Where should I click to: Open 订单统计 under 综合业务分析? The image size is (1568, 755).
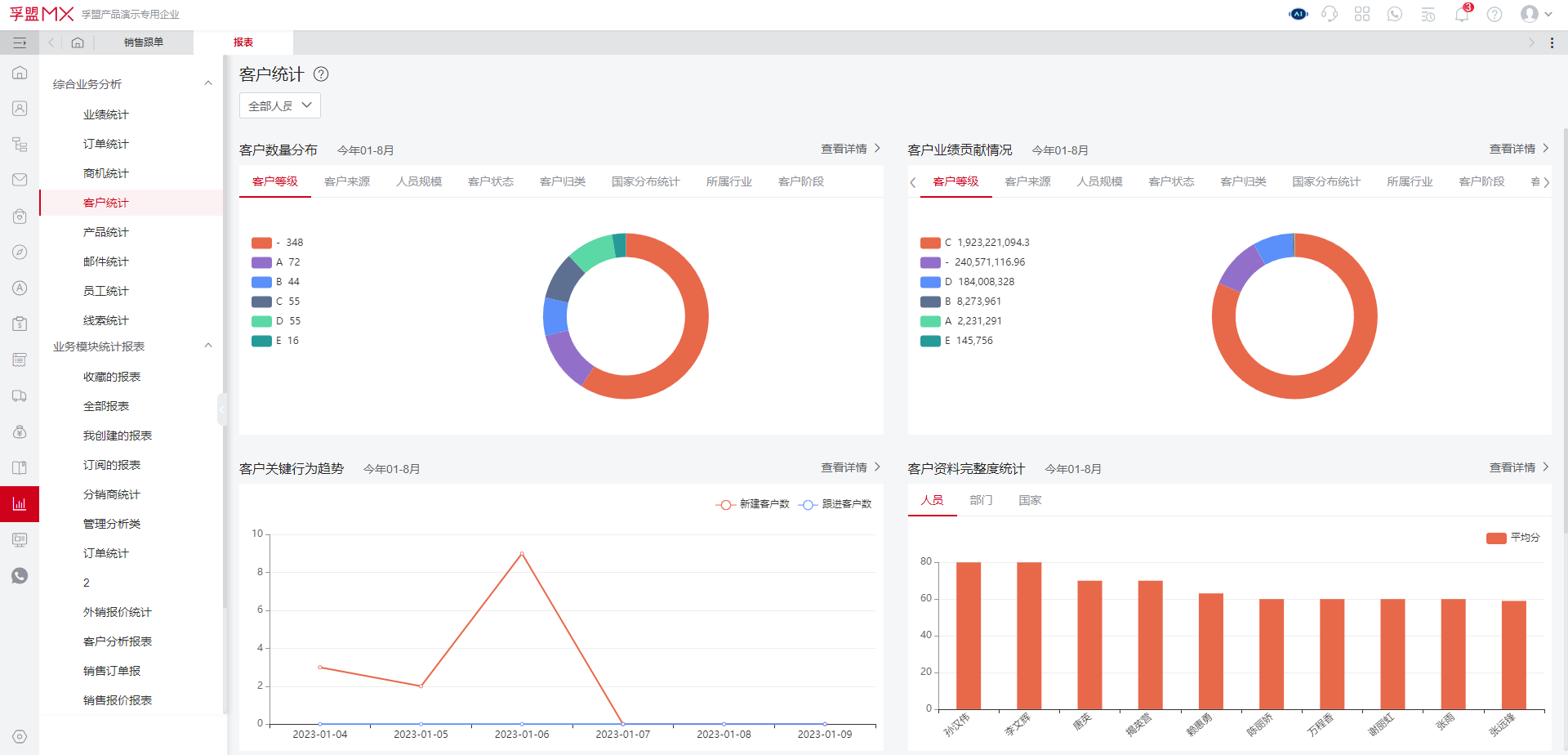tap(106, 144)
